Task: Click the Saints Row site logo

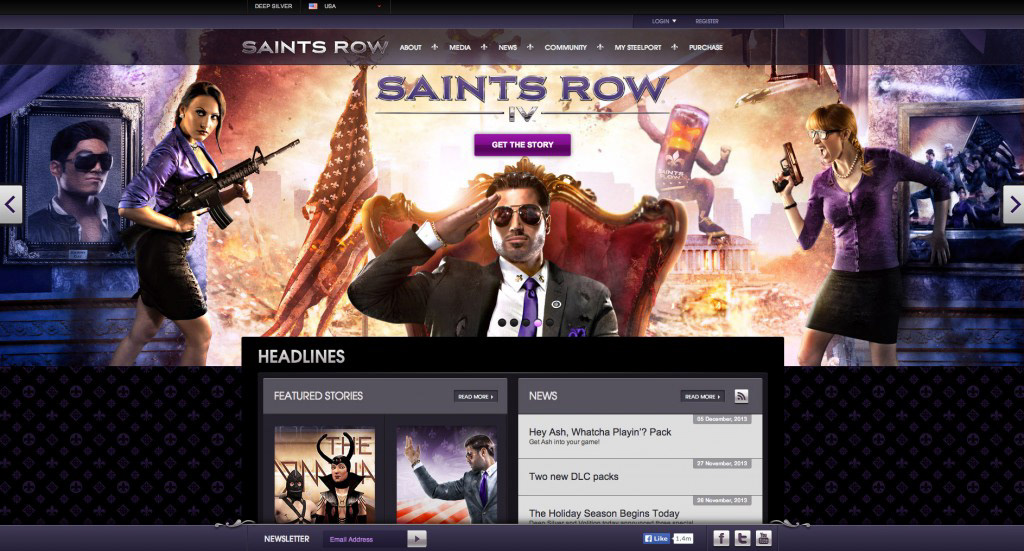Action: click(x=315, y=47)
